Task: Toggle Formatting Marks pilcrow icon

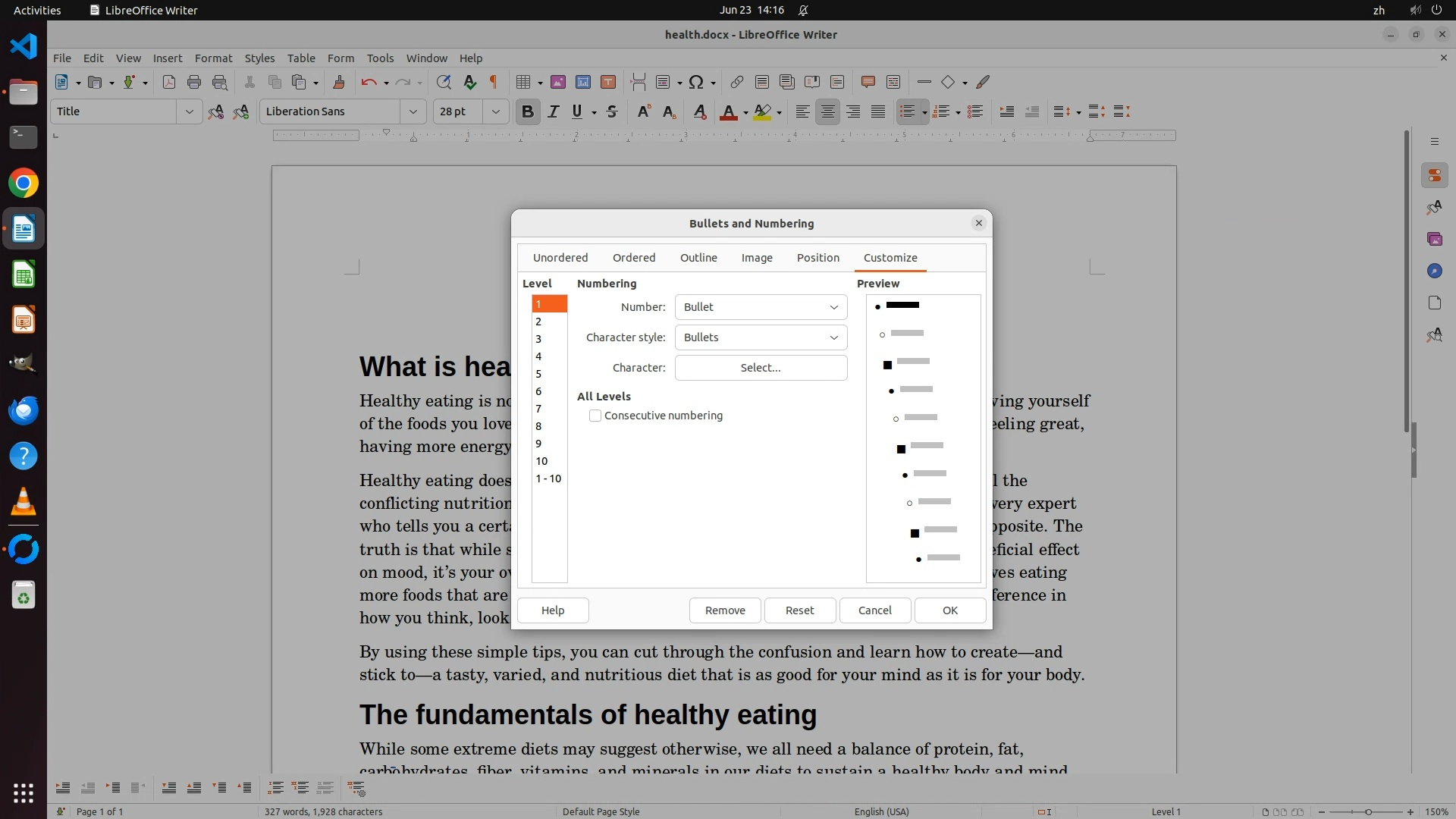Action: 494,83
